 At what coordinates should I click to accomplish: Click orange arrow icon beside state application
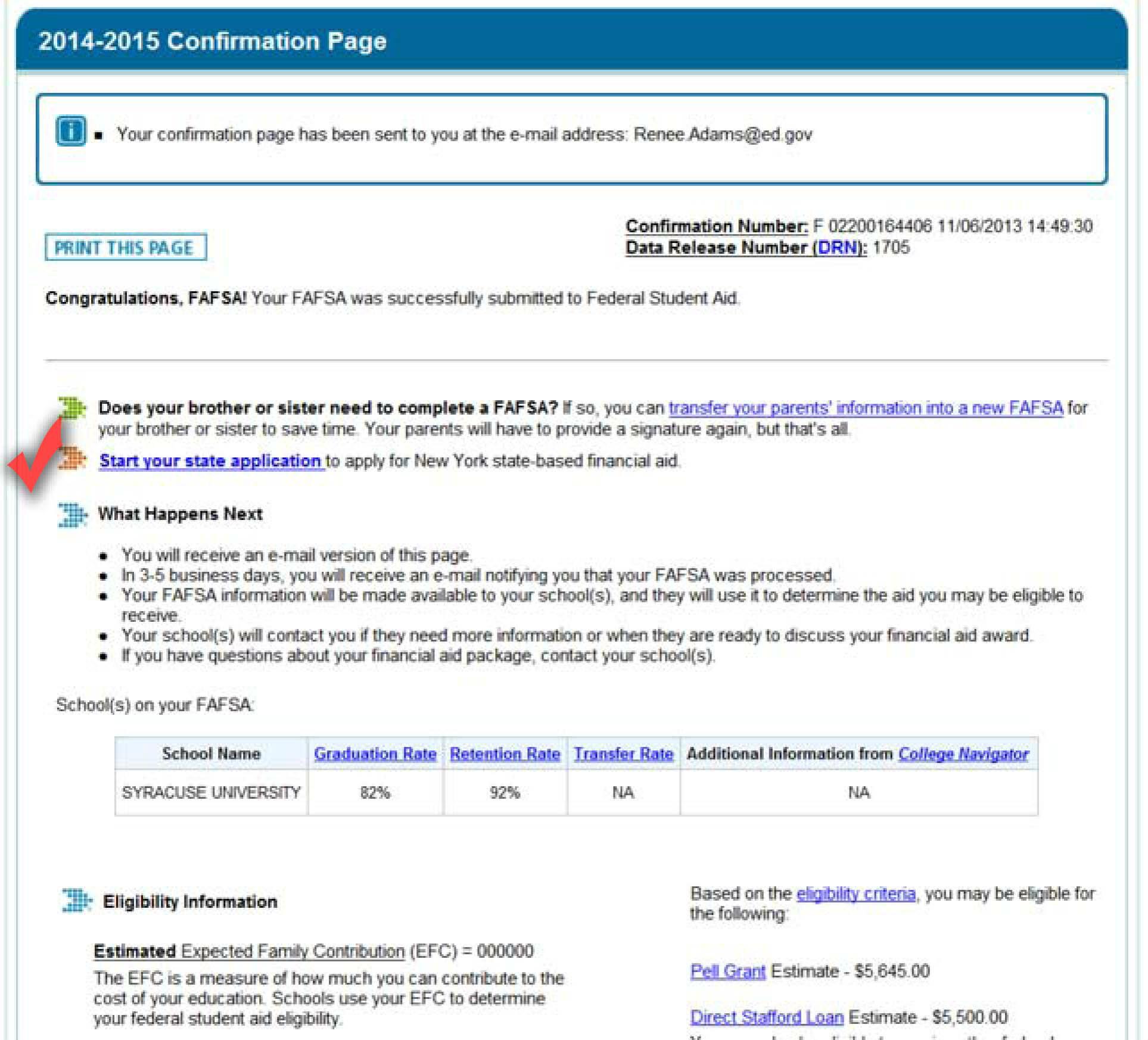coord(73,459)
